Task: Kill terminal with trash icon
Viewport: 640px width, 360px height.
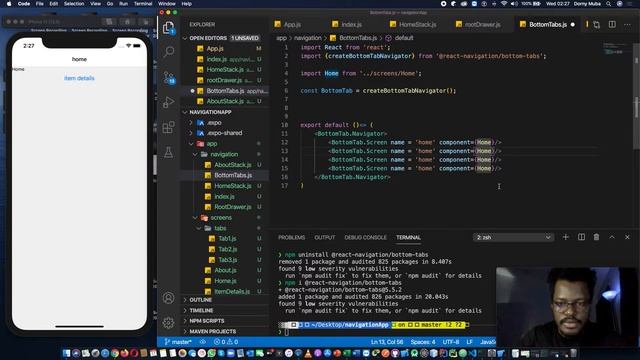Action: coord(596,237)
